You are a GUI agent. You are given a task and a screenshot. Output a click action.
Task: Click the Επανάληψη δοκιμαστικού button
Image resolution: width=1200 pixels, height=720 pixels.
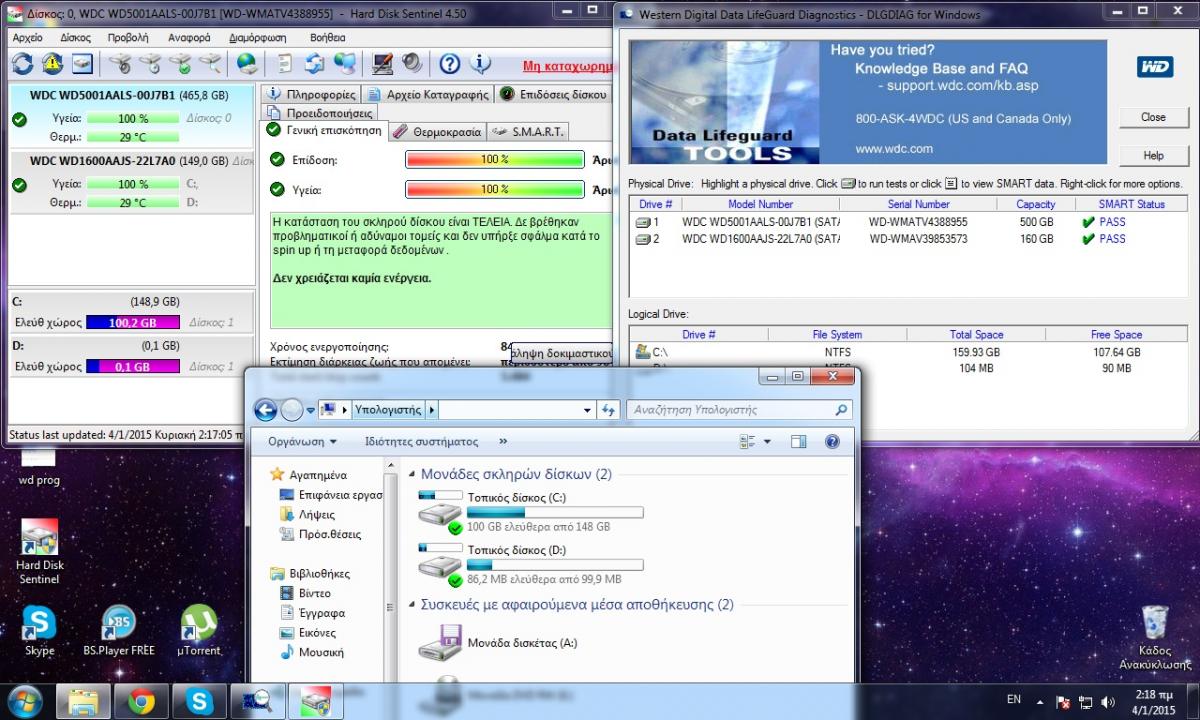tap(560, 353)
